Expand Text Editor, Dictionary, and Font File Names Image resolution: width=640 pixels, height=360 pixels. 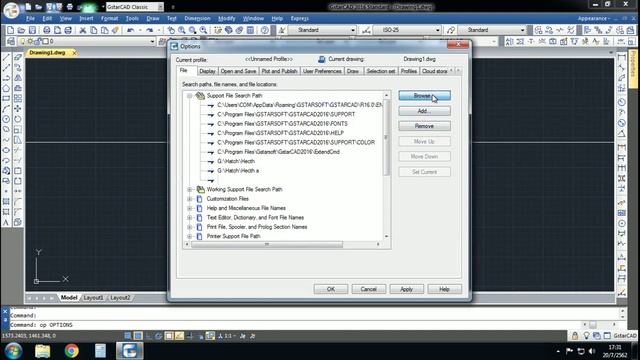tap(189, 218)
